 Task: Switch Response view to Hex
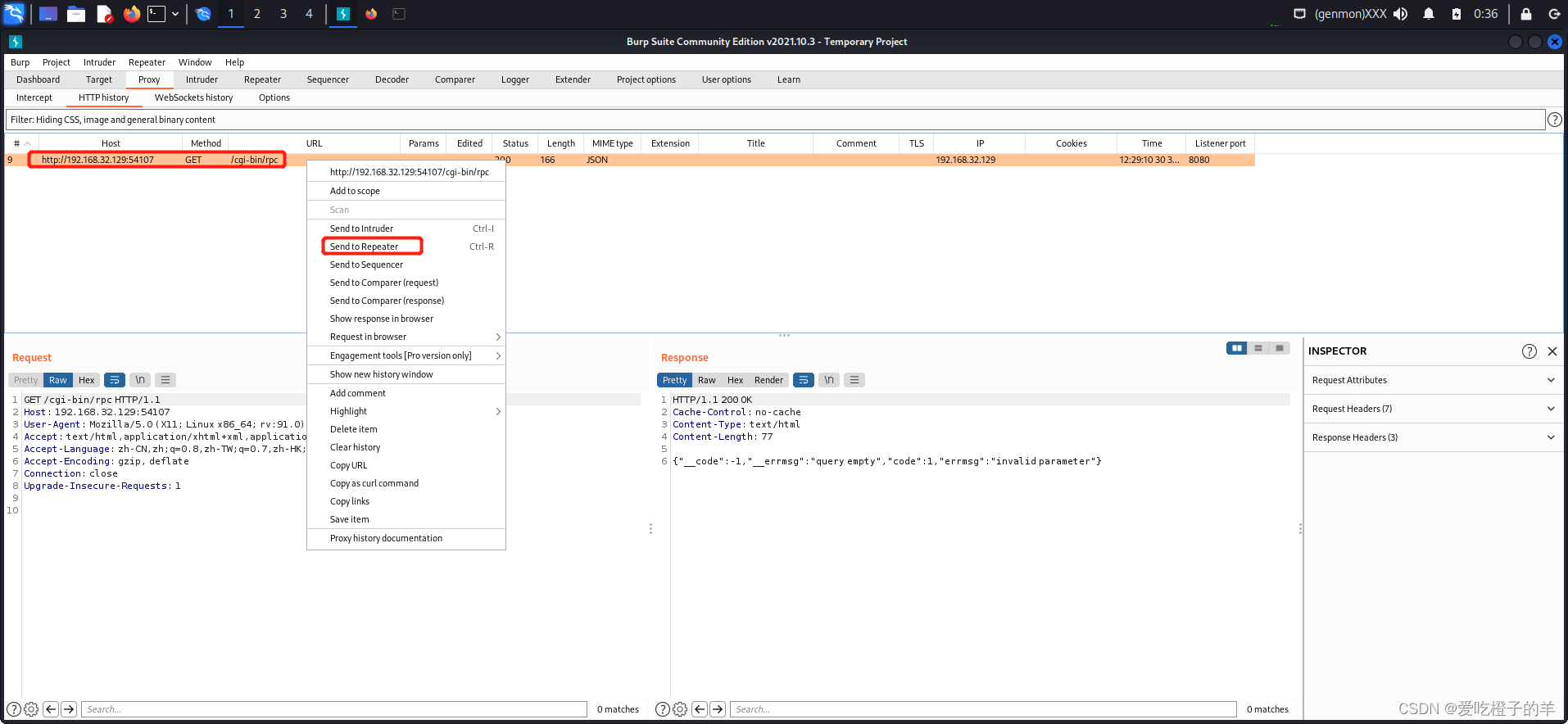[x=736, y=380]
